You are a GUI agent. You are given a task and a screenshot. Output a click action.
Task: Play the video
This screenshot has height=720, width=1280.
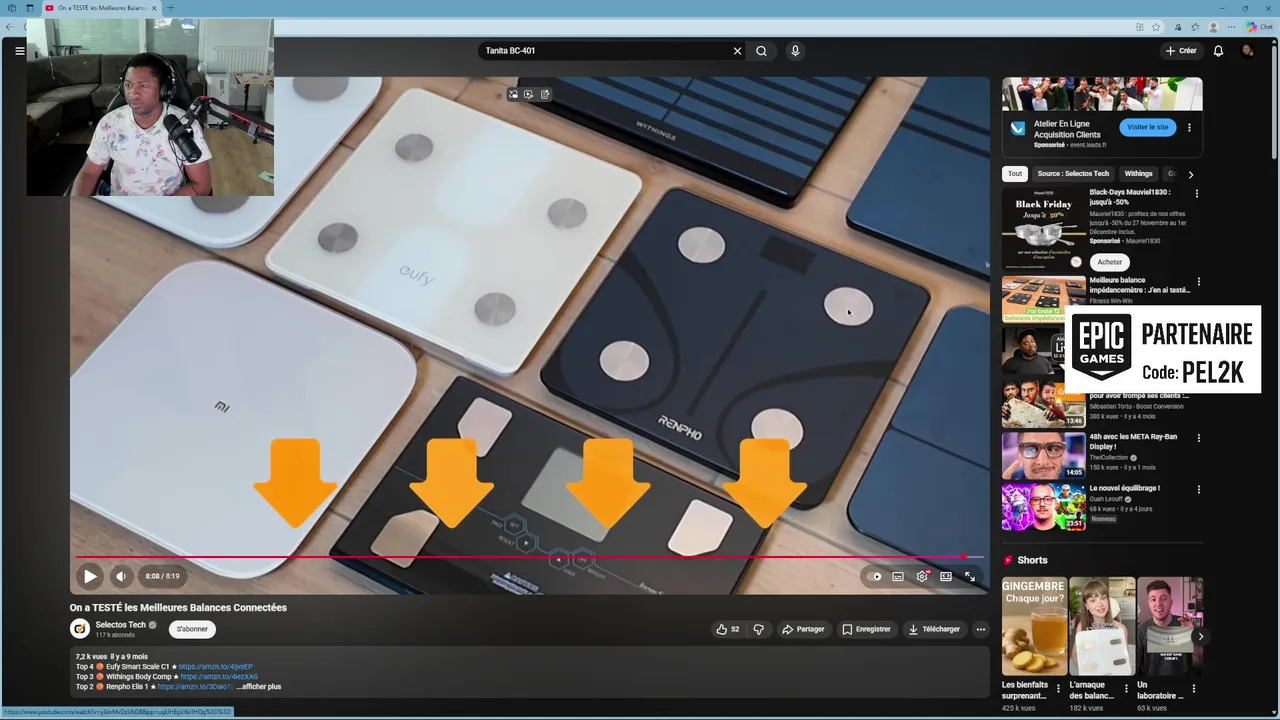tap(90, 576)
